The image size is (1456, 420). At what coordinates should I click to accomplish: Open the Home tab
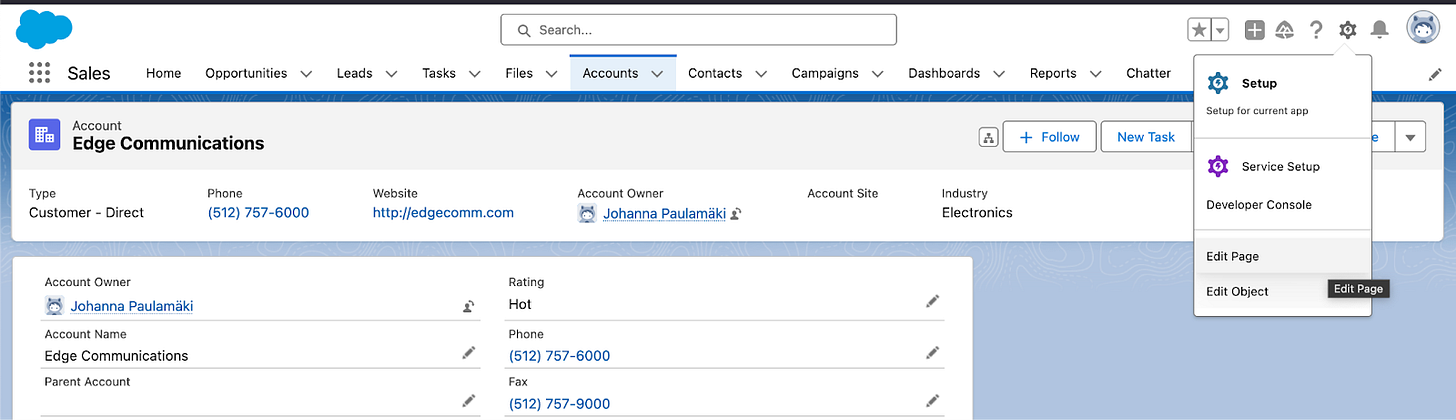[x=163, y=73]
